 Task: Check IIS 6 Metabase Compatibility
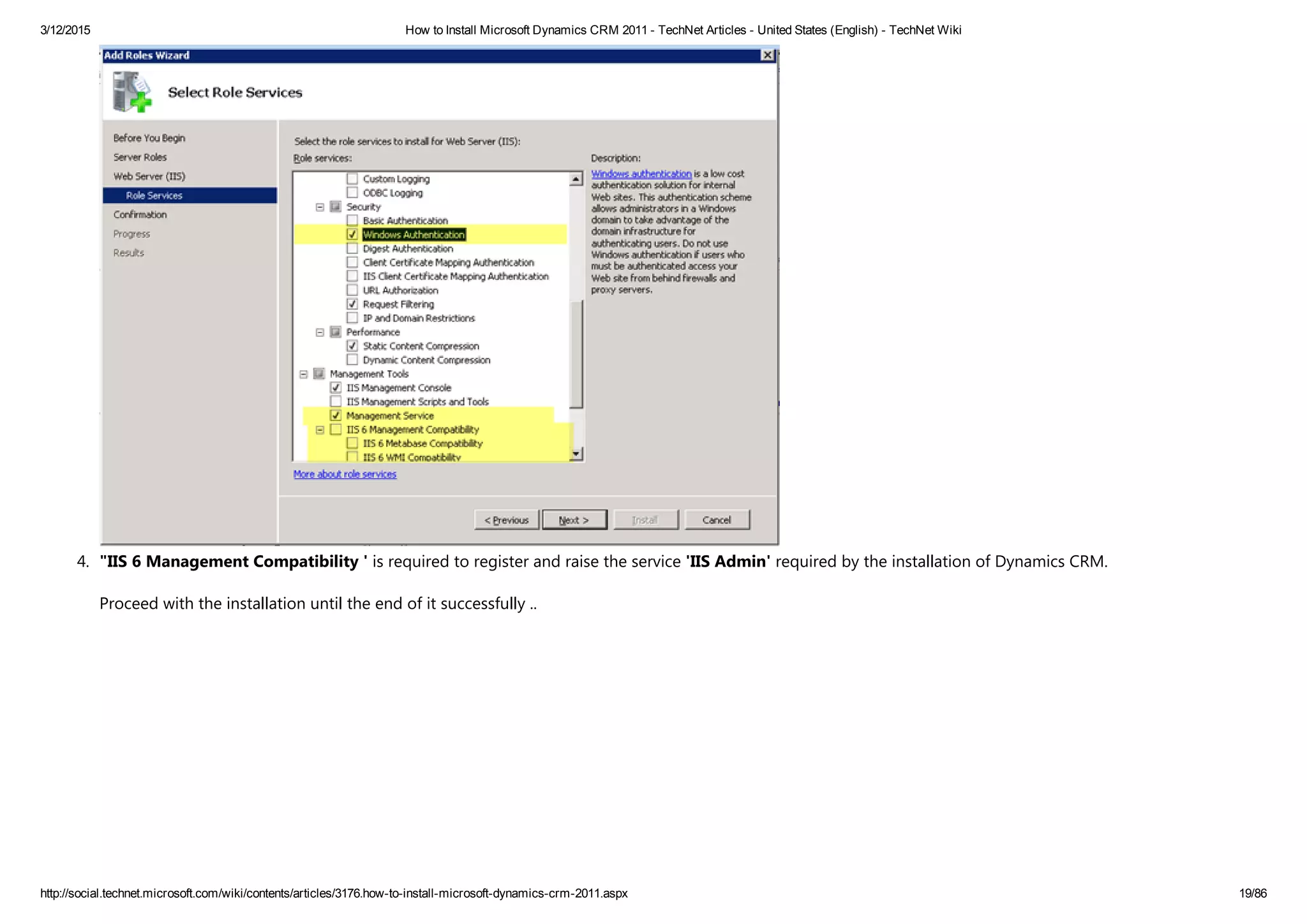[x=352, y=443]
